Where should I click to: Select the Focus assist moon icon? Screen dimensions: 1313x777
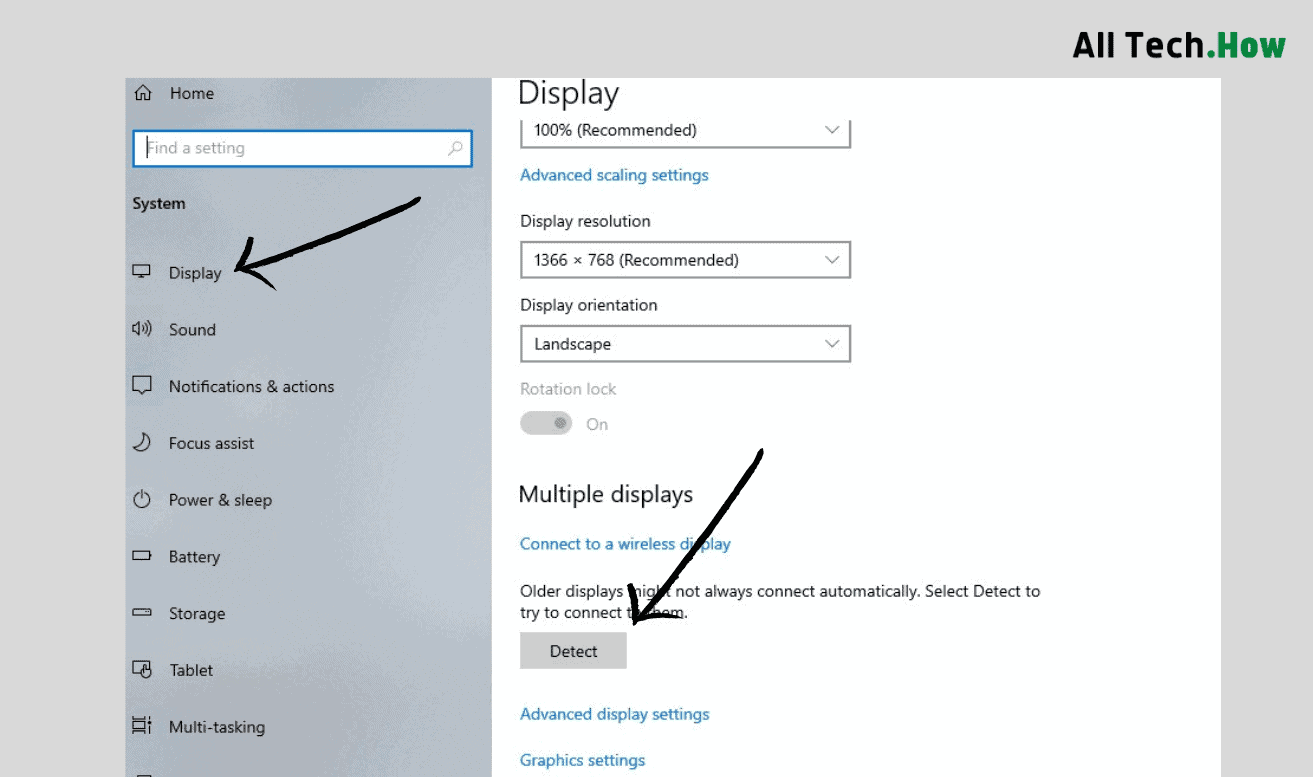(x=141, y=442)
